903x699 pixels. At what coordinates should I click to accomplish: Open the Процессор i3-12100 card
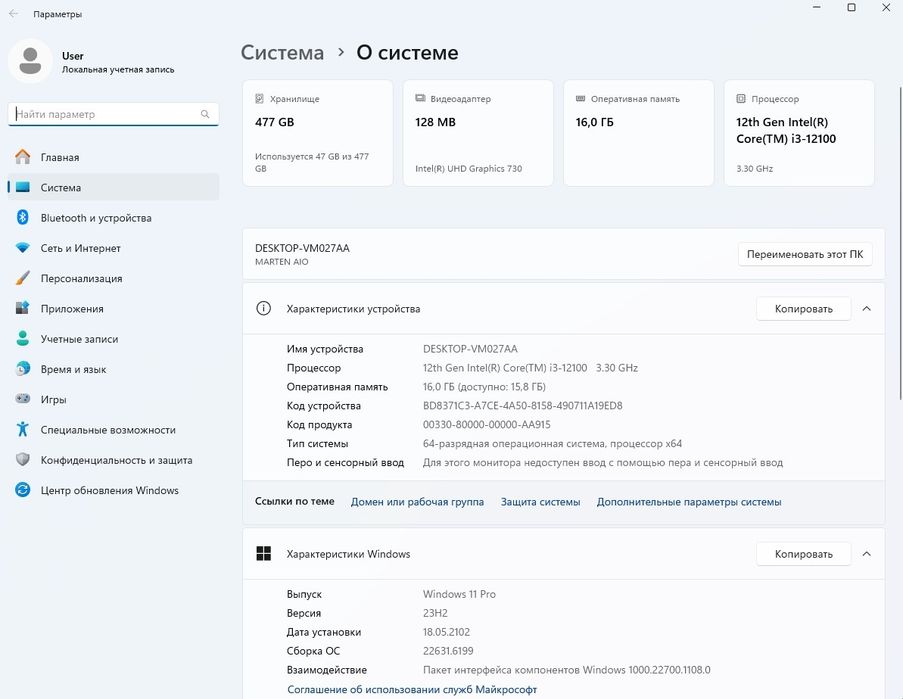coord(799,133)
